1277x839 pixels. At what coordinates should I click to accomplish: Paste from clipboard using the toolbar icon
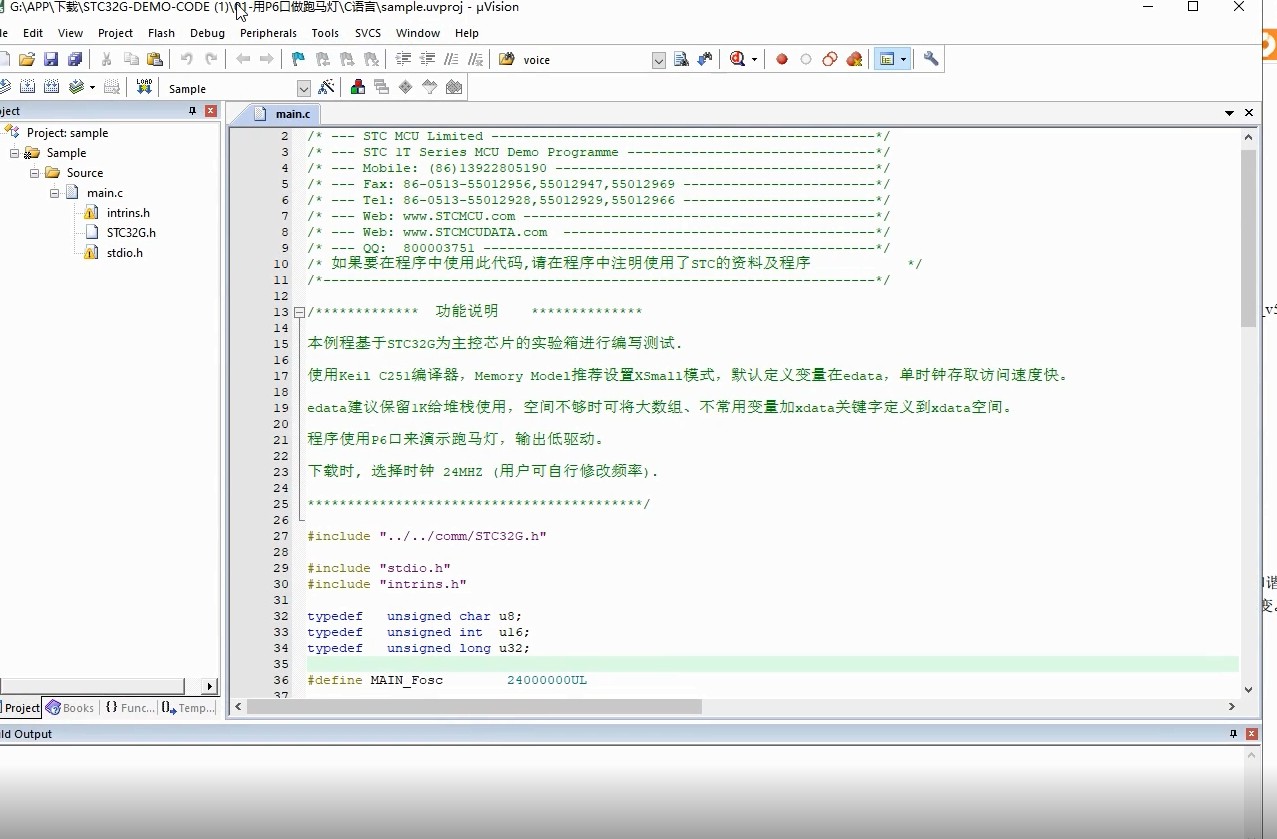(x=155, y=60)
